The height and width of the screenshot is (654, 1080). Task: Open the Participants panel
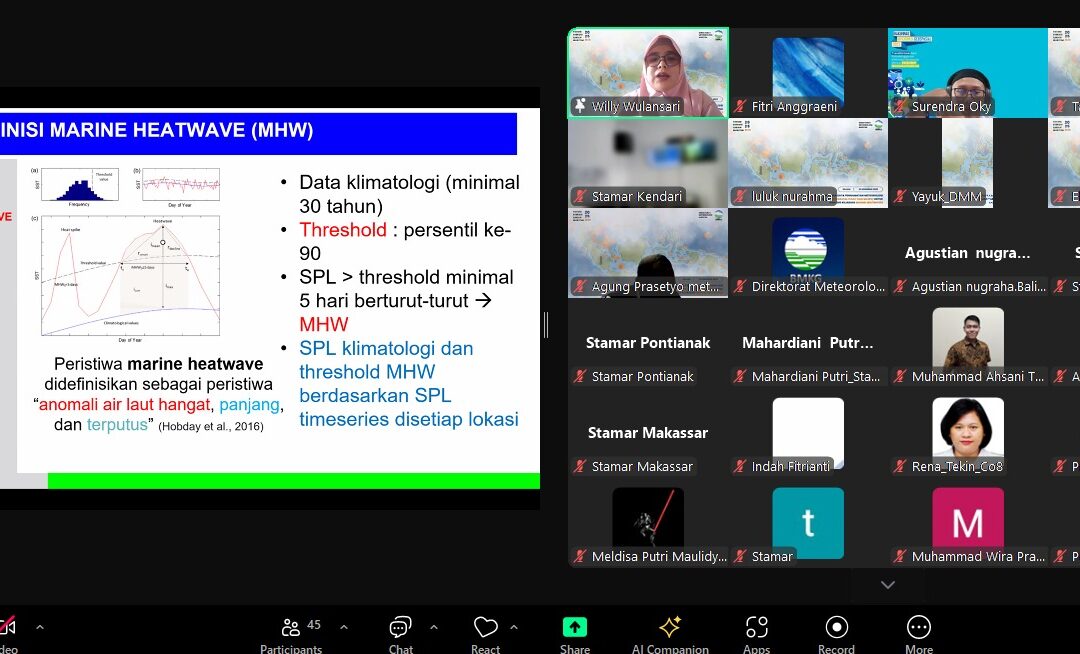click(291, 632)
